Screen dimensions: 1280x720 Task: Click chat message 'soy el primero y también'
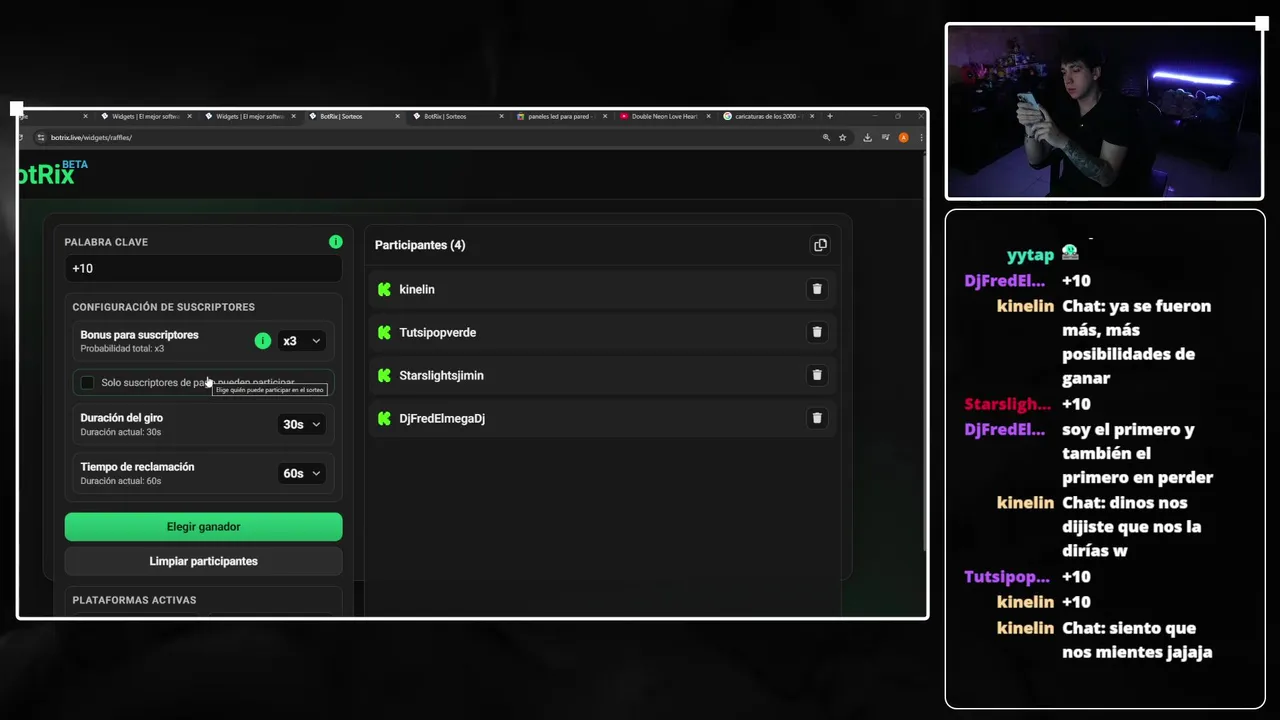pos(1137,453)
